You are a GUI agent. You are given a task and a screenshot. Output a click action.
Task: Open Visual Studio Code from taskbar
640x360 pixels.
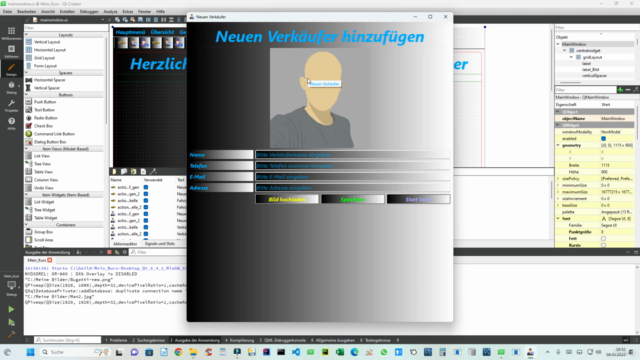tap(296, 352)
